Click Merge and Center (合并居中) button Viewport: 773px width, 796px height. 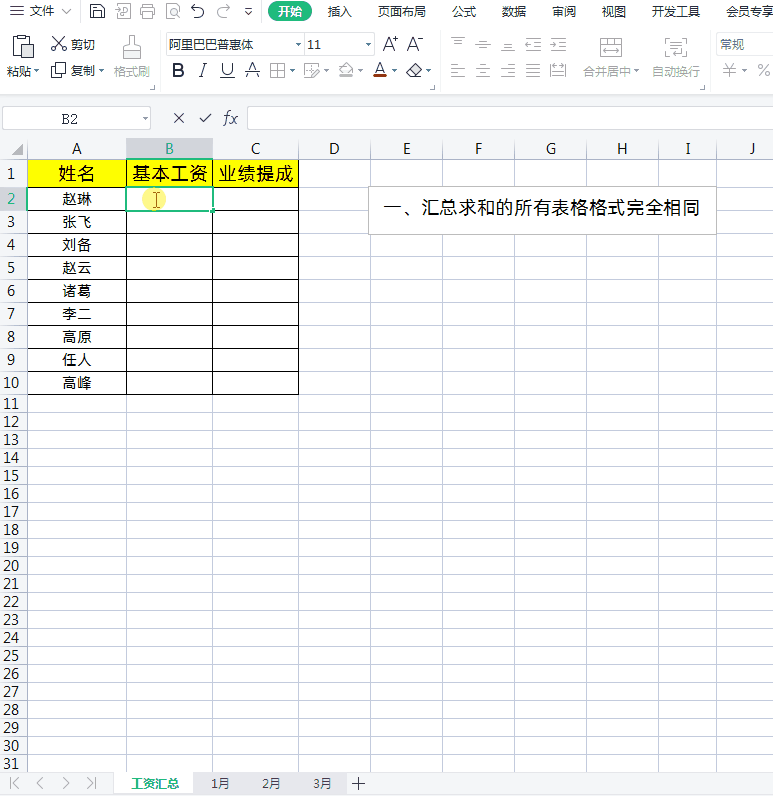[611, 57]
